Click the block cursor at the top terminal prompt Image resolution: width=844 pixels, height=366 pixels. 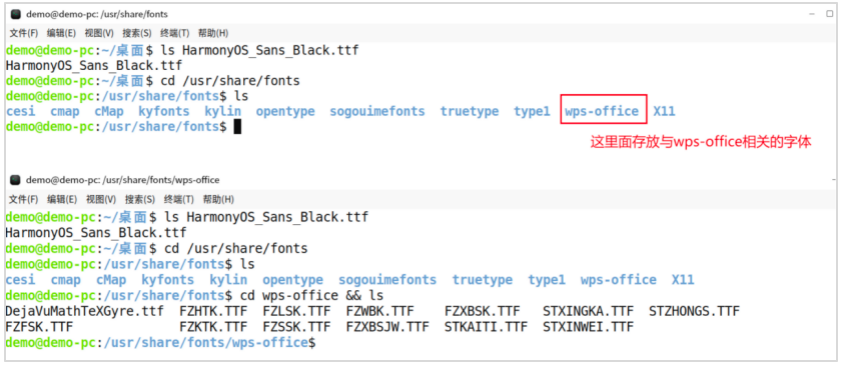pyautogui.click(x=237, y=127)
